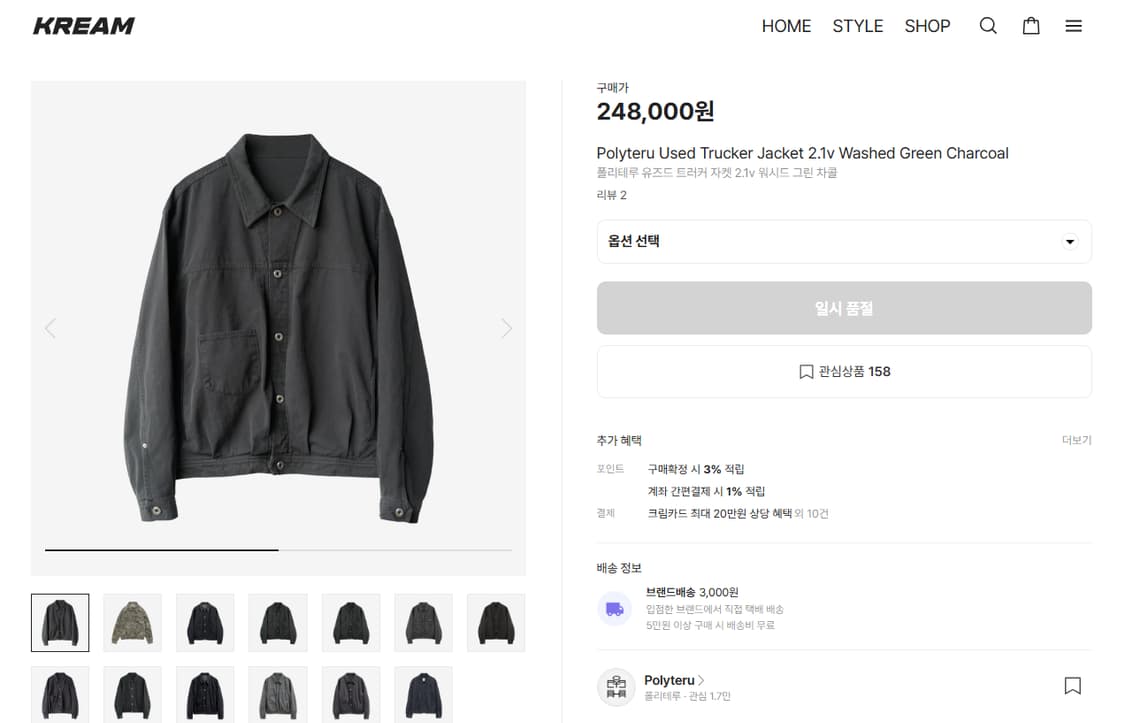Click the 일시 품절 button
The width and height of the screenshot is (1125, 723).
[x=844, y=308]
